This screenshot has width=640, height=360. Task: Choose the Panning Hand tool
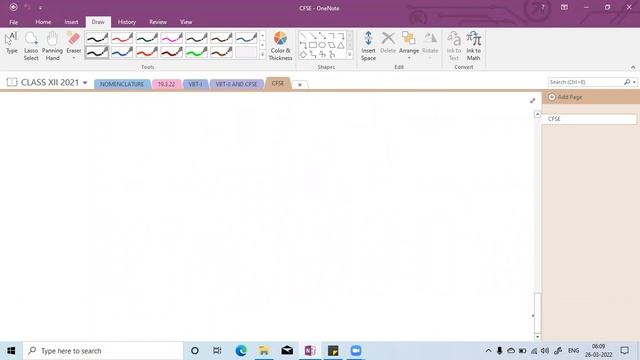click(x=52, y=46)
